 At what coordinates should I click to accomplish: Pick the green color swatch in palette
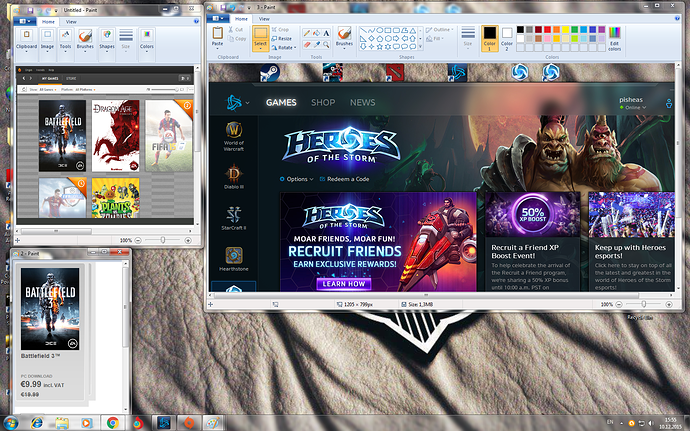click(574, 29)
